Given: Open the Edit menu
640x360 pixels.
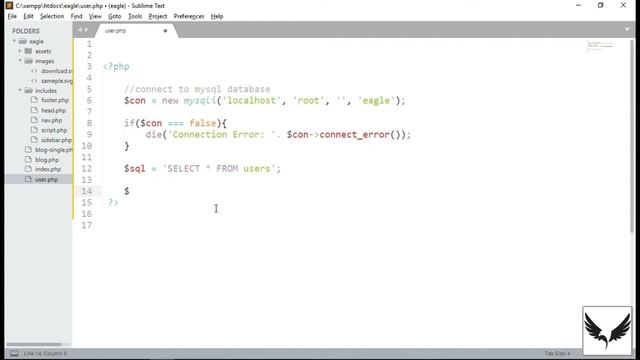Looking at the screenshot, I should pyautogui.click(x=28, y=16).
